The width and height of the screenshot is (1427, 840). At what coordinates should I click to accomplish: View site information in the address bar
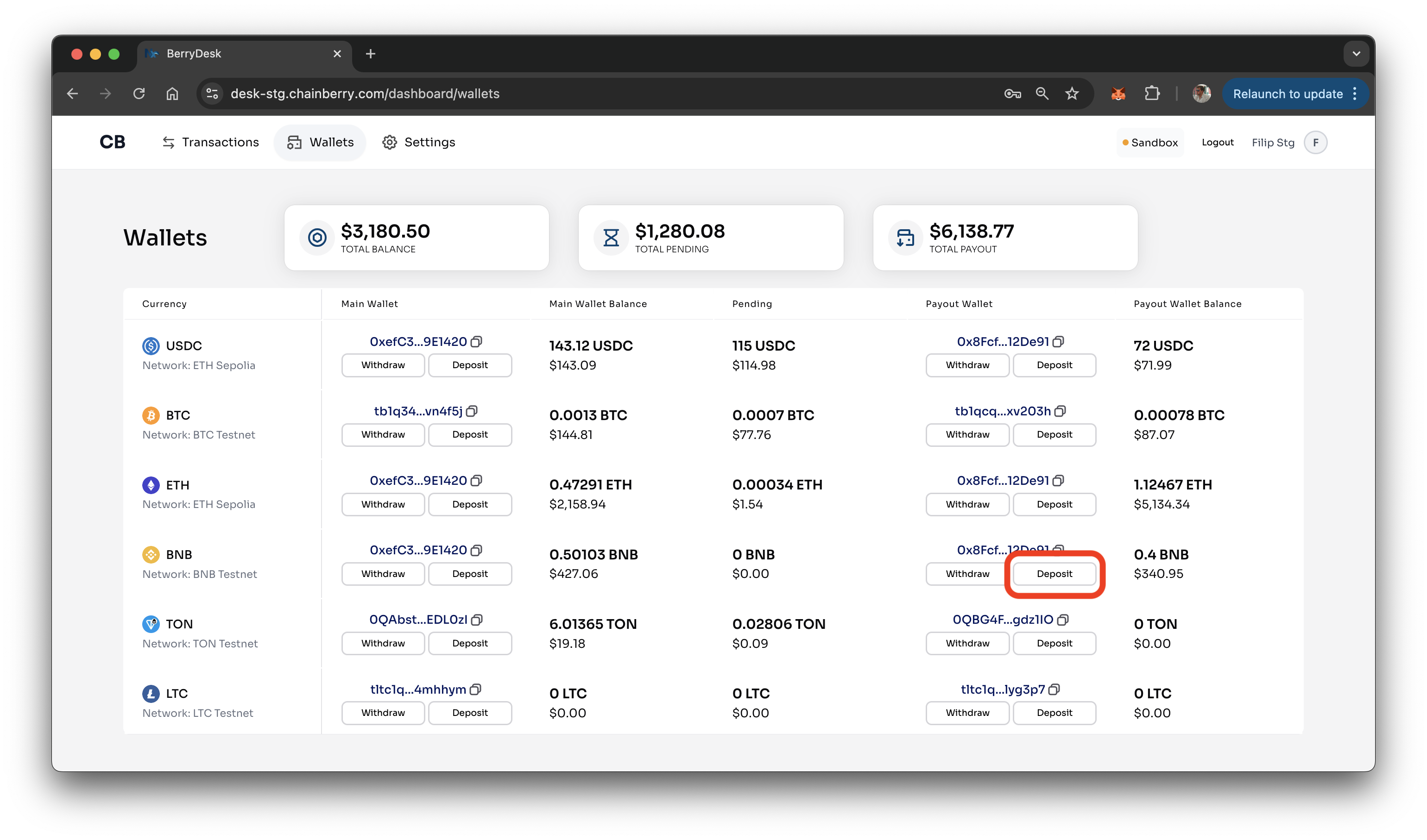point(212,94)
